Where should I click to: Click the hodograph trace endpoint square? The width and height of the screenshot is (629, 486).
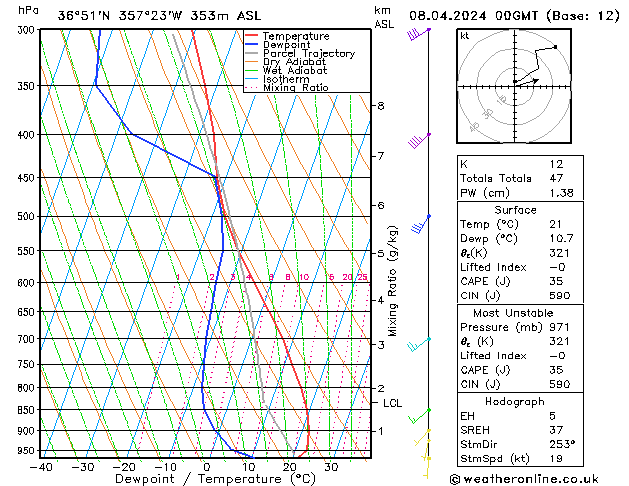click(x=556, y=47)
